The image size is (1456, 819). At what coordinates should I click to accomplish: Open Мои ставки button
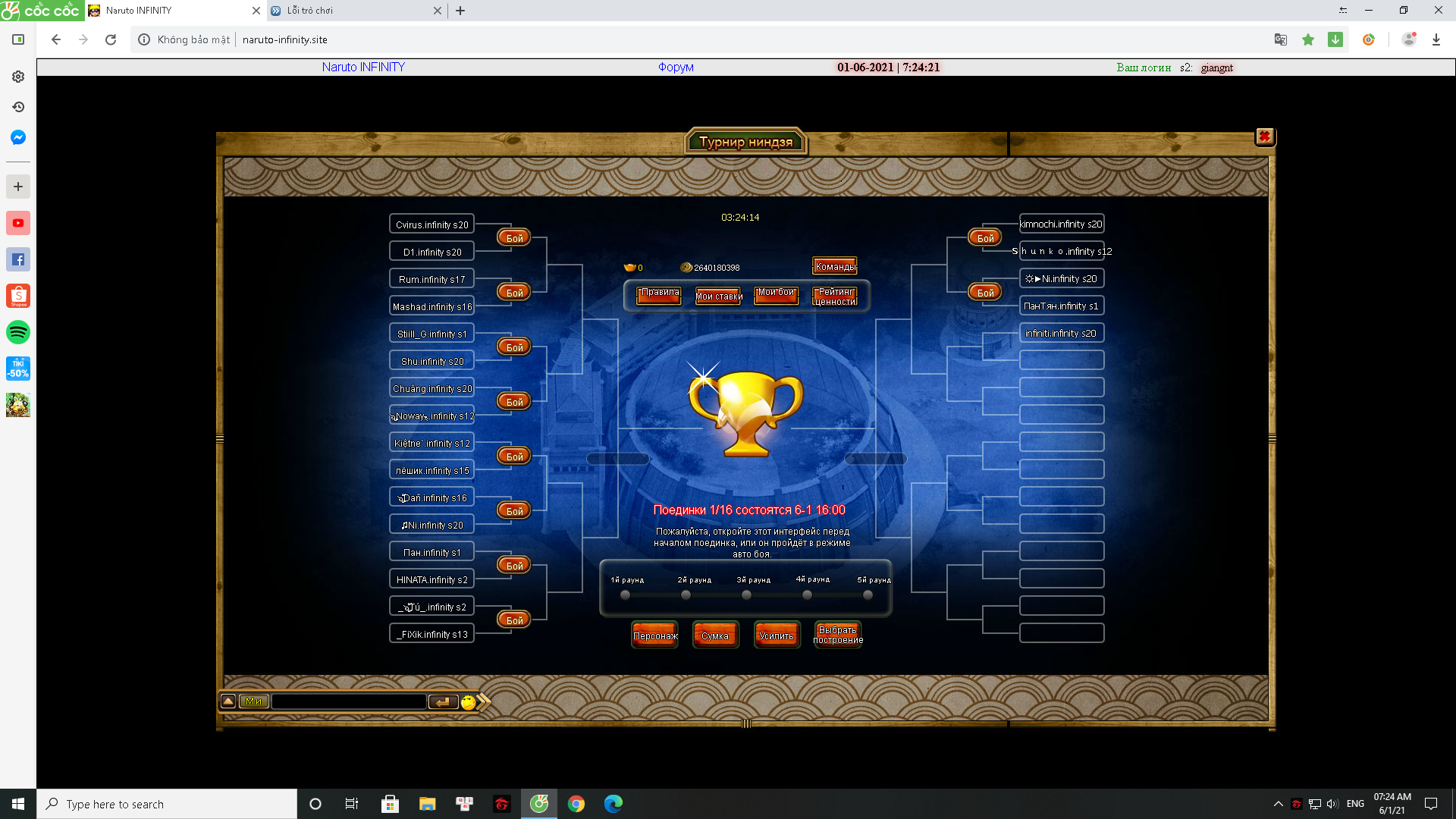click(718, 295)
